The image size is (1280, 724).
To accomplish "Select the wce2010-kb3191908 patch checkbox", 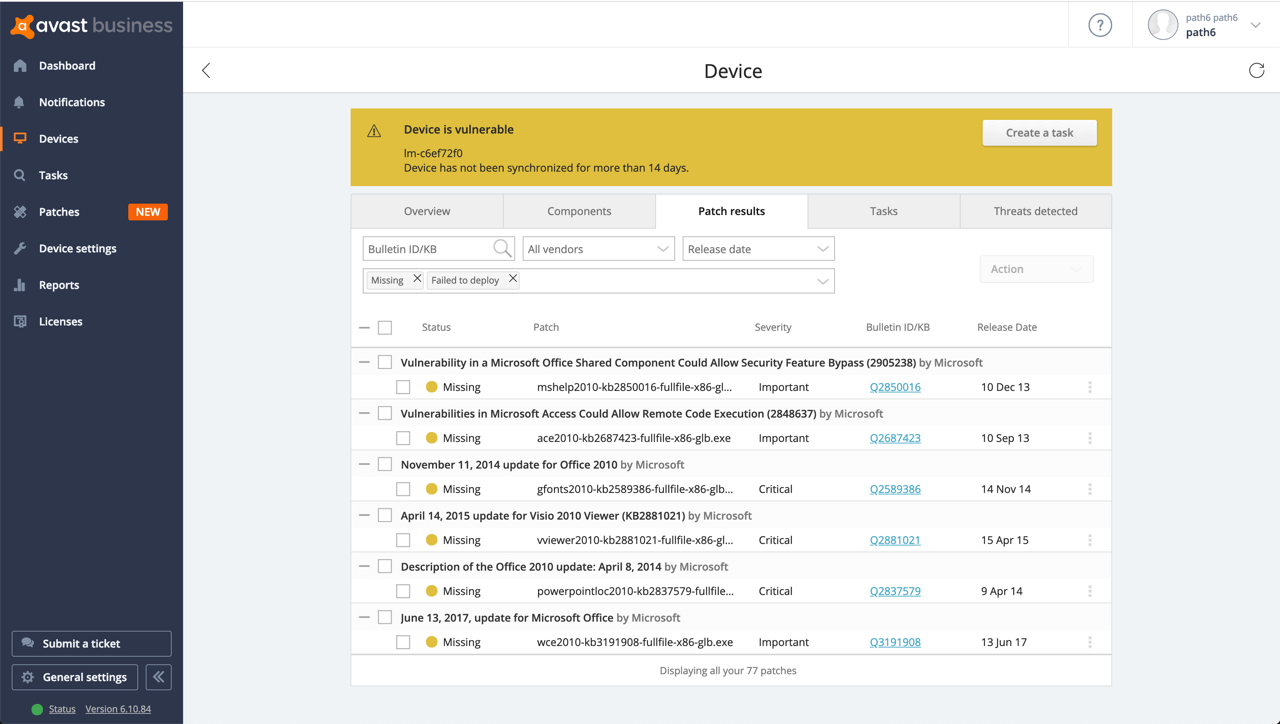I will (x=403, y=642).
